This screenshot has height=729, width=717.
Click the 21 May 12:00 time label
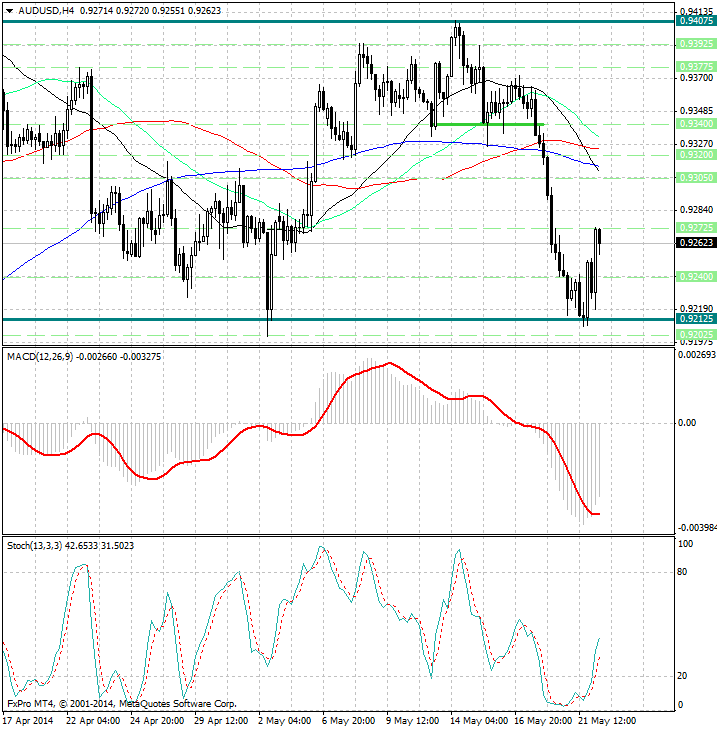607,721
